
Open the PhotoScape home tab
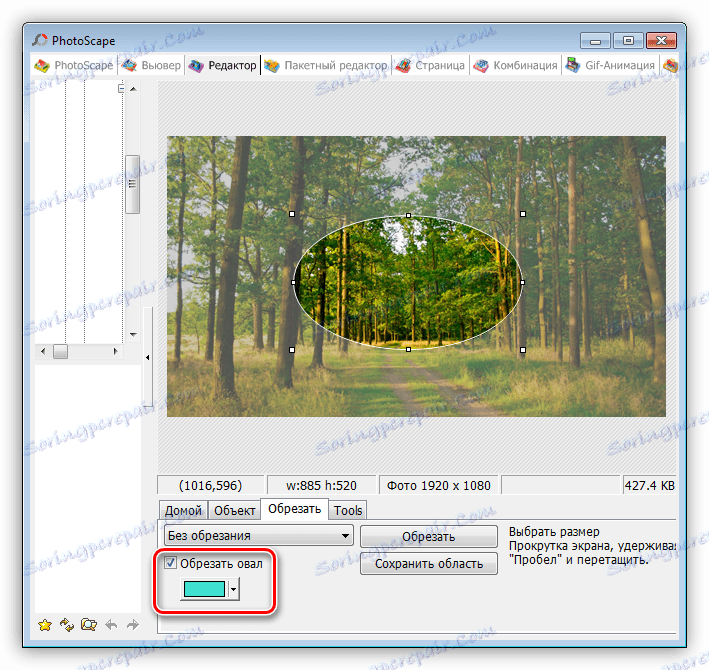[x=74, y=66]
